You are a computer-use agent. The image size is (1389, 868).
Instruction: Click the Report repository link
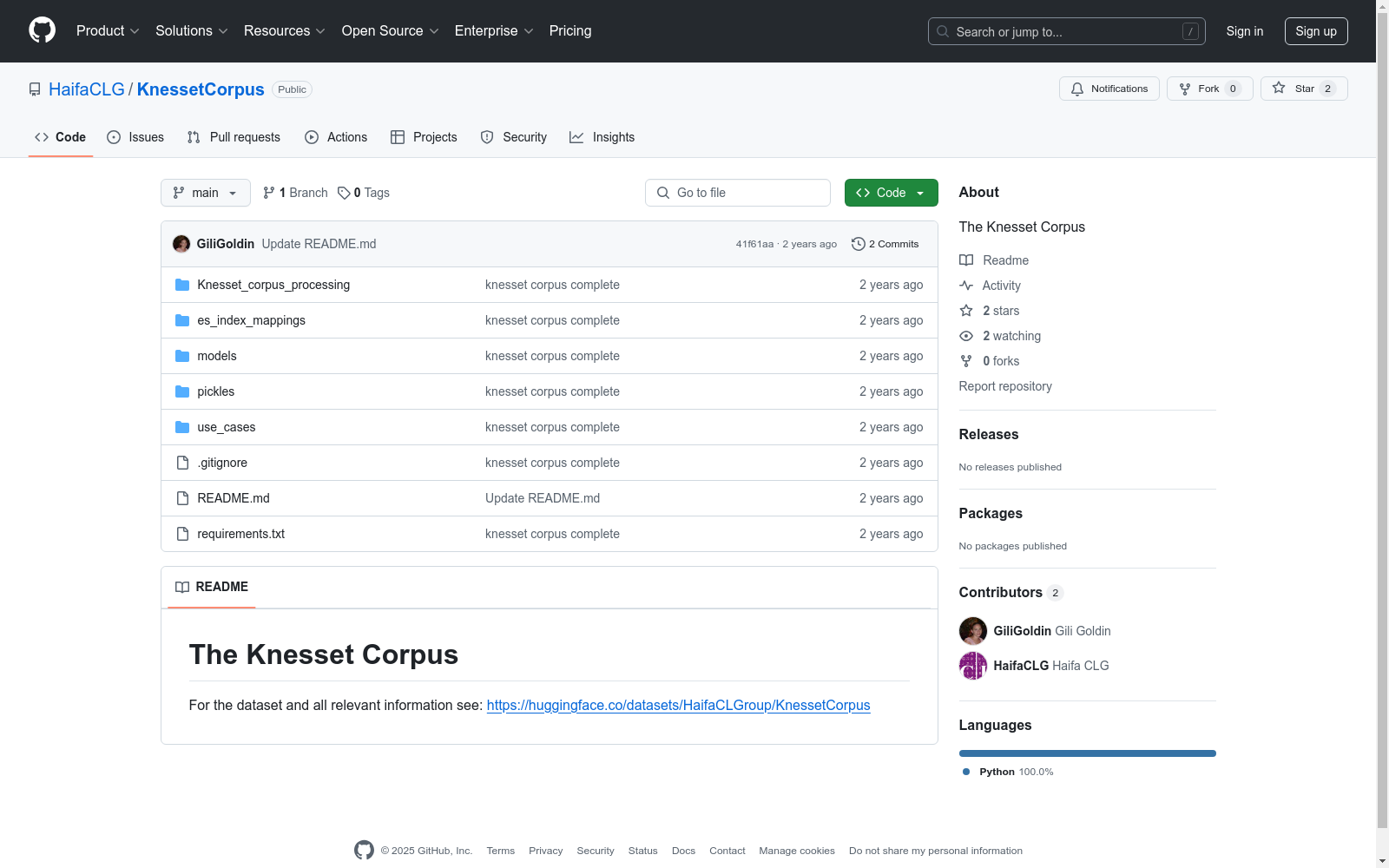1005,386
